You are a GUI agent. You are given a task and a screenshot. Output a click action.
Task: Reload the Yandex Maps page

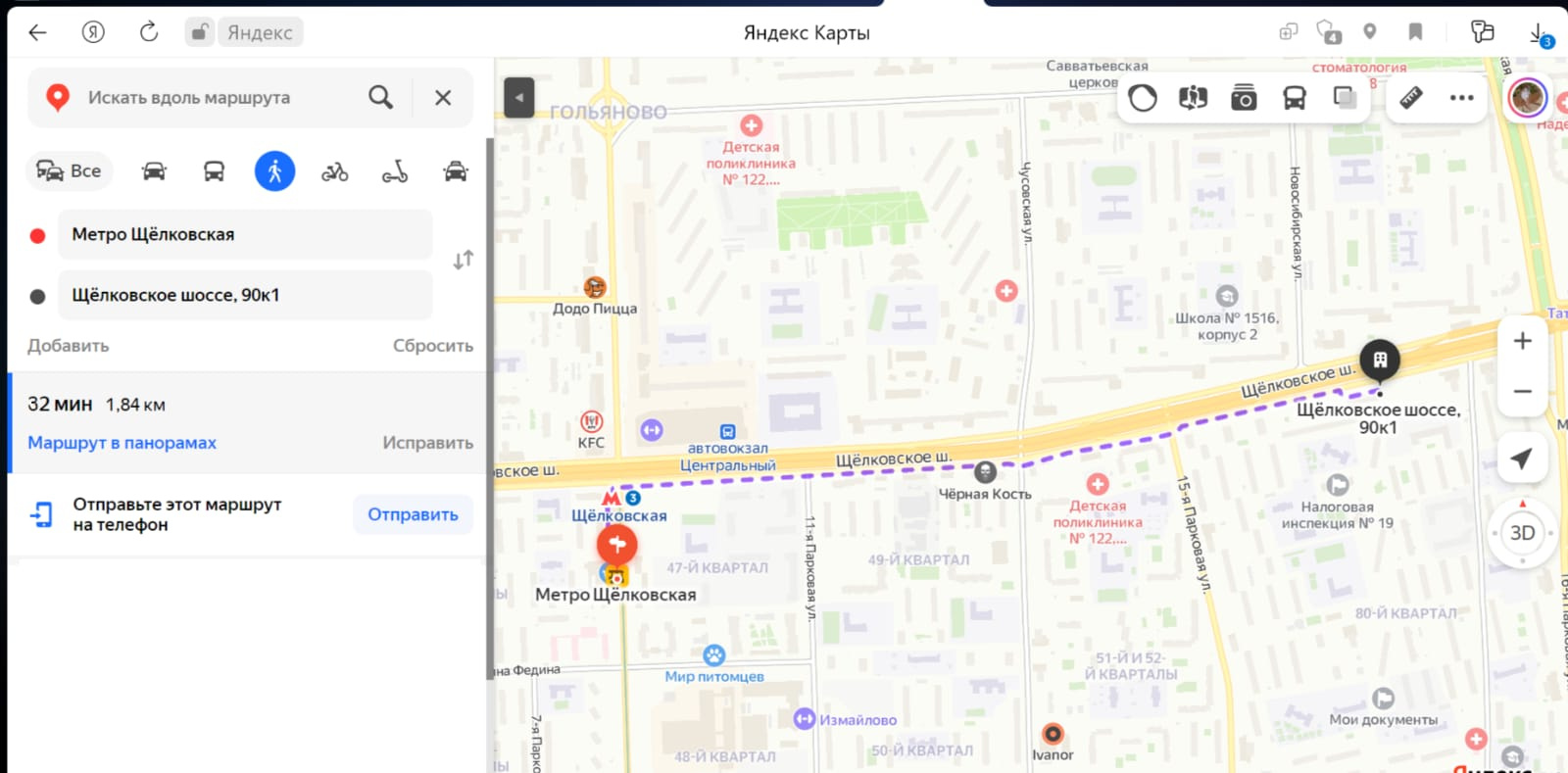149,32
